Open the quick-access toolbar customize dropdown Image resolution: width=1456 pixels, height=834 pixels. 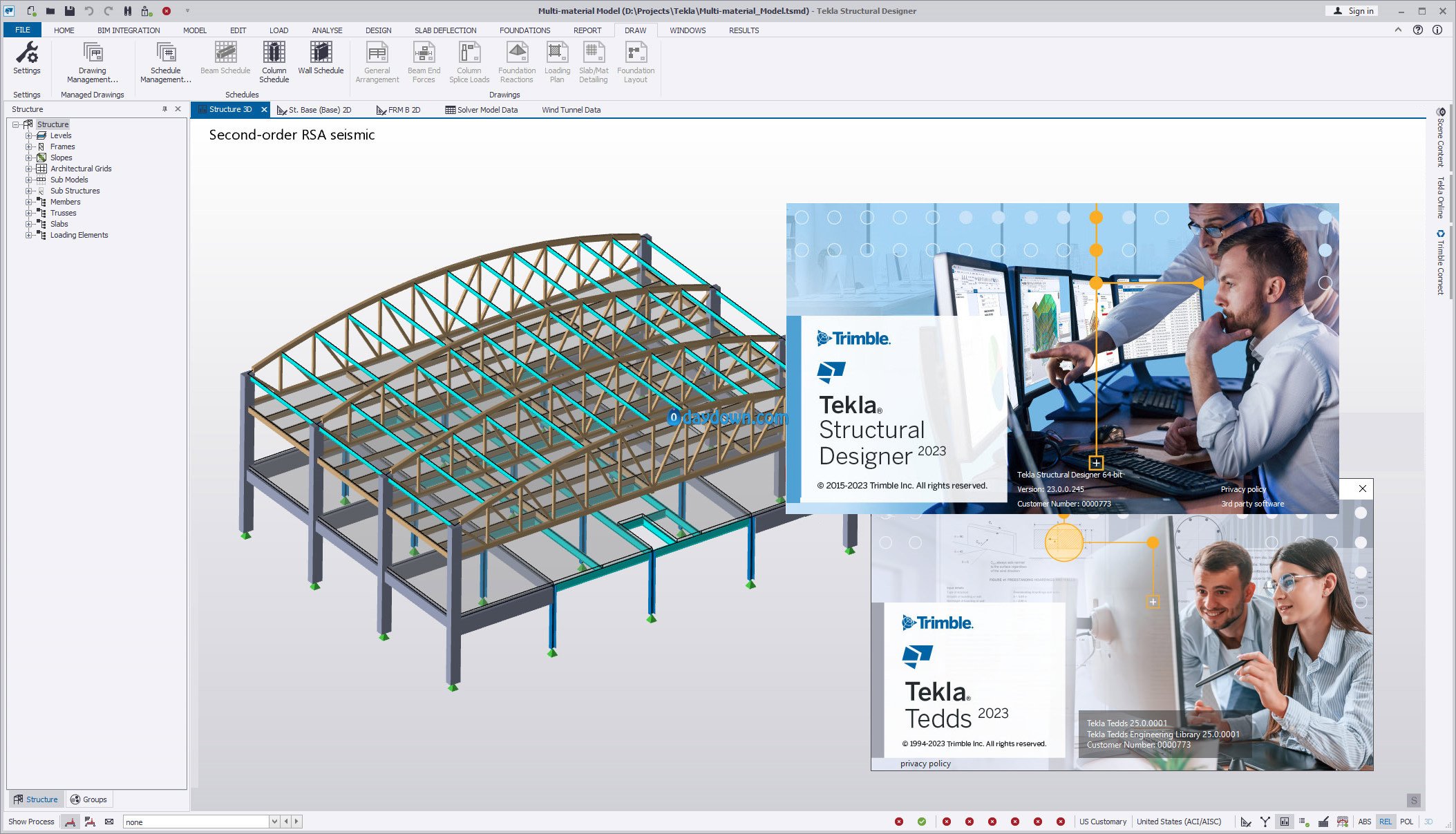[x=187, y=11]
